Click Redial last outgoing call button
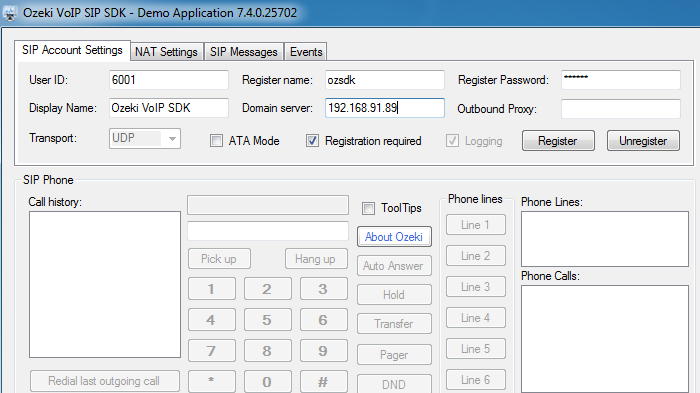 (105, 381)
